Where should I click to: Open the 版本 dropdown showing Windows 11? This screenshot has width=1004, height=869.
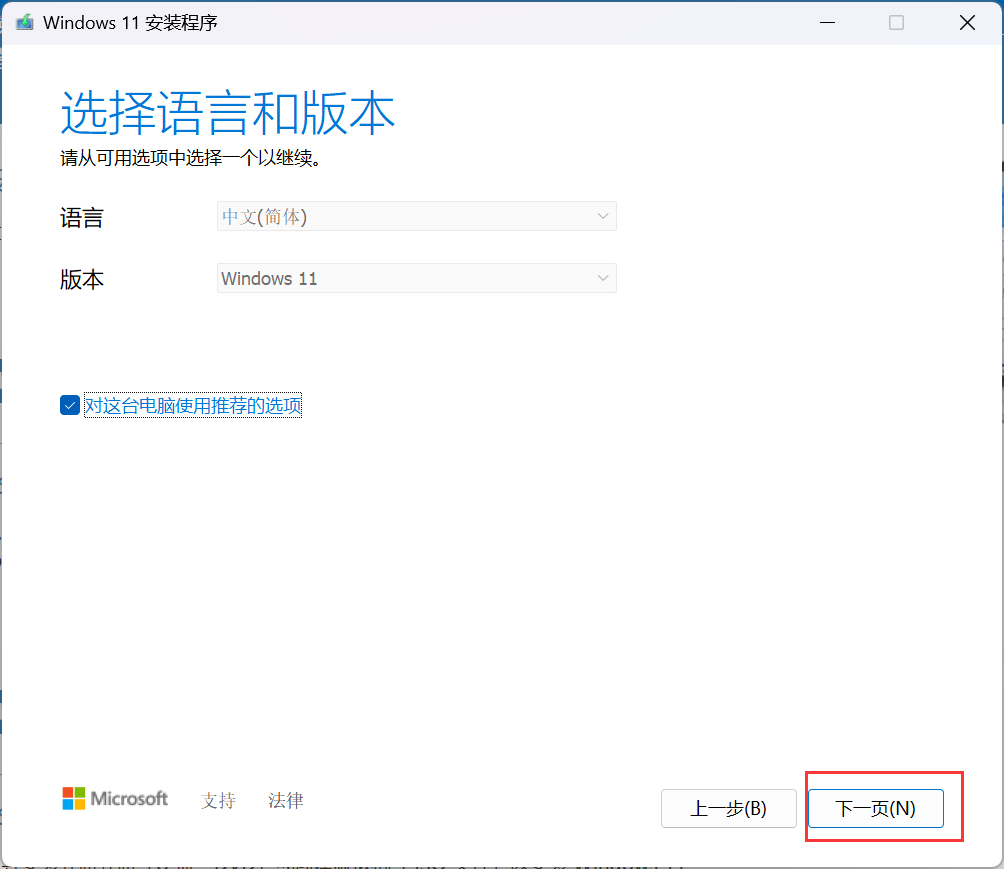point(417,278)
